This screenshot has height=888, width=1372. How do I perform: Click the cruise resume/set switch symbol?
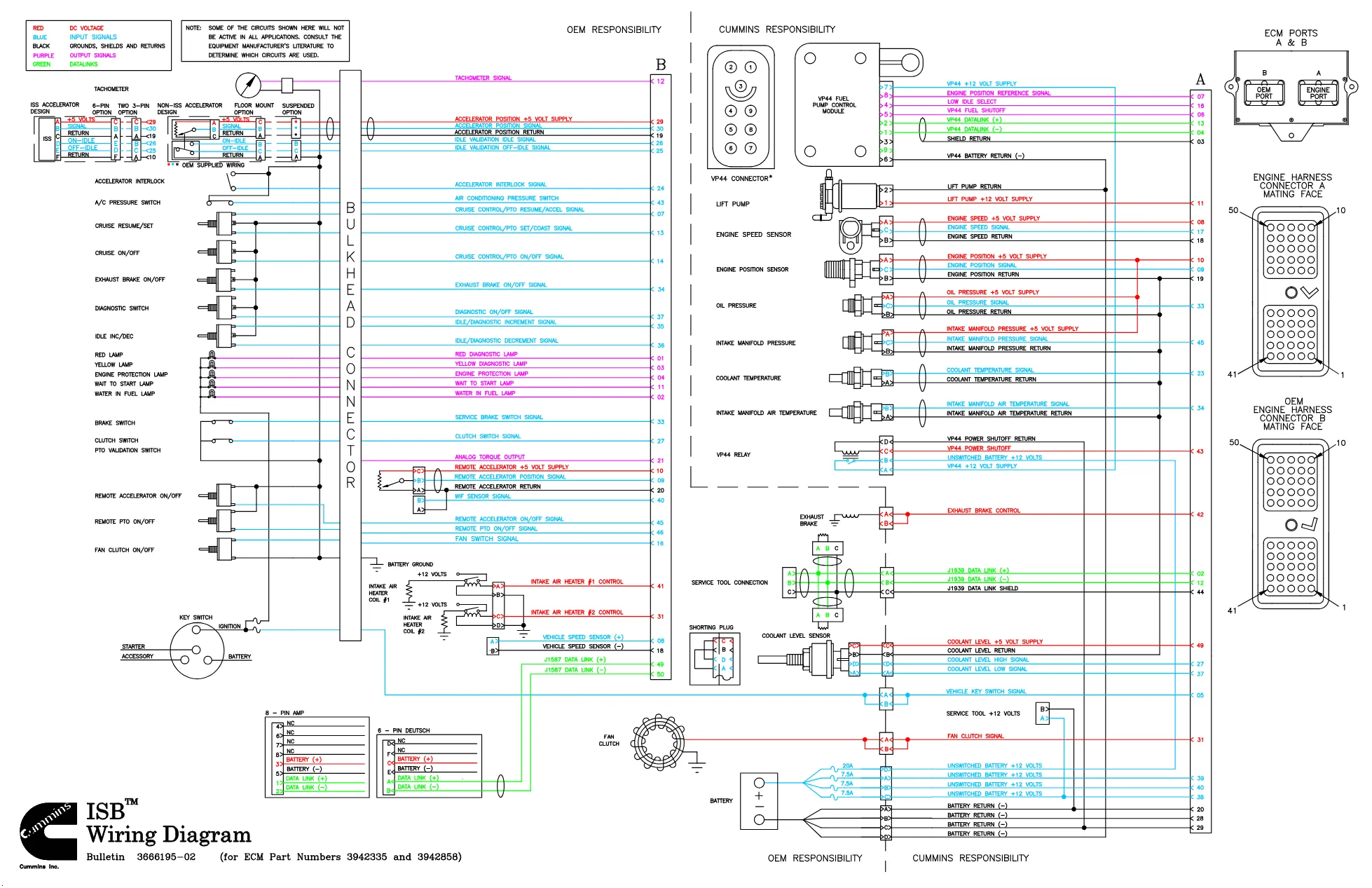pyautogui.click(x=218, y=224)
